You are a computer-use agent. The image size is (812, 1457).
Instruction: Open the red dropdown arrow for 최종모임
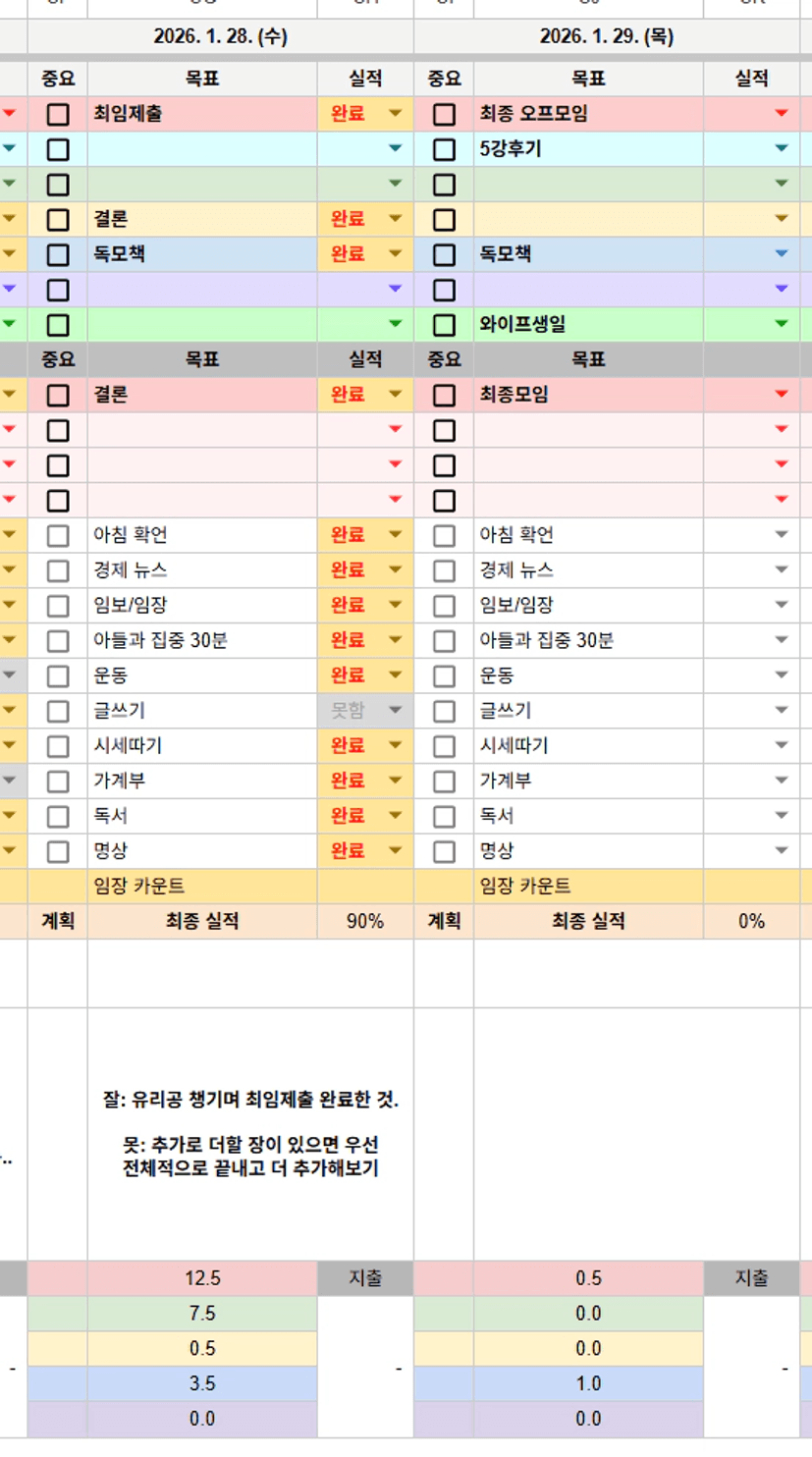click(782, 395)
